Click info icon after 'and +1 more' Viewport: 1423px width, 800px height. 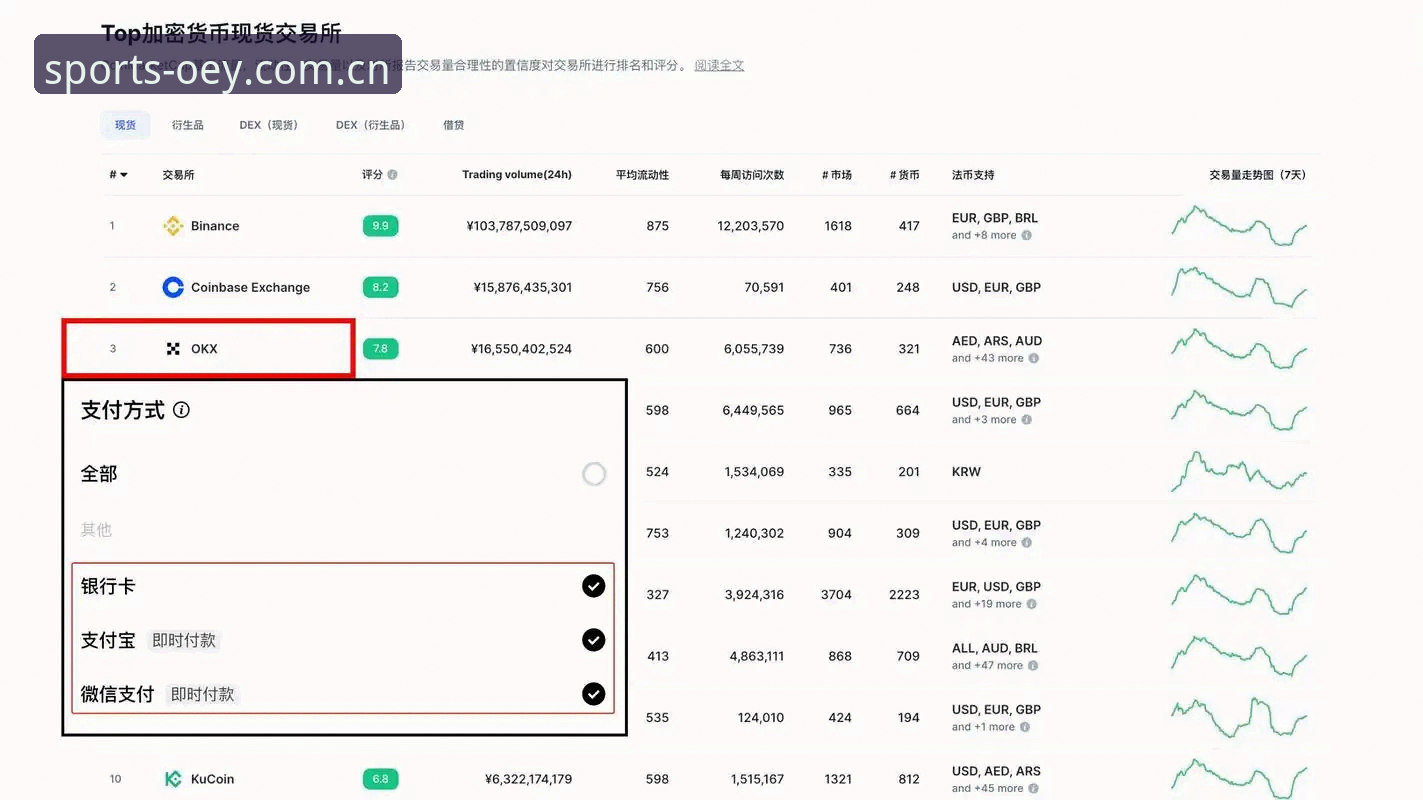point(1025,727)
